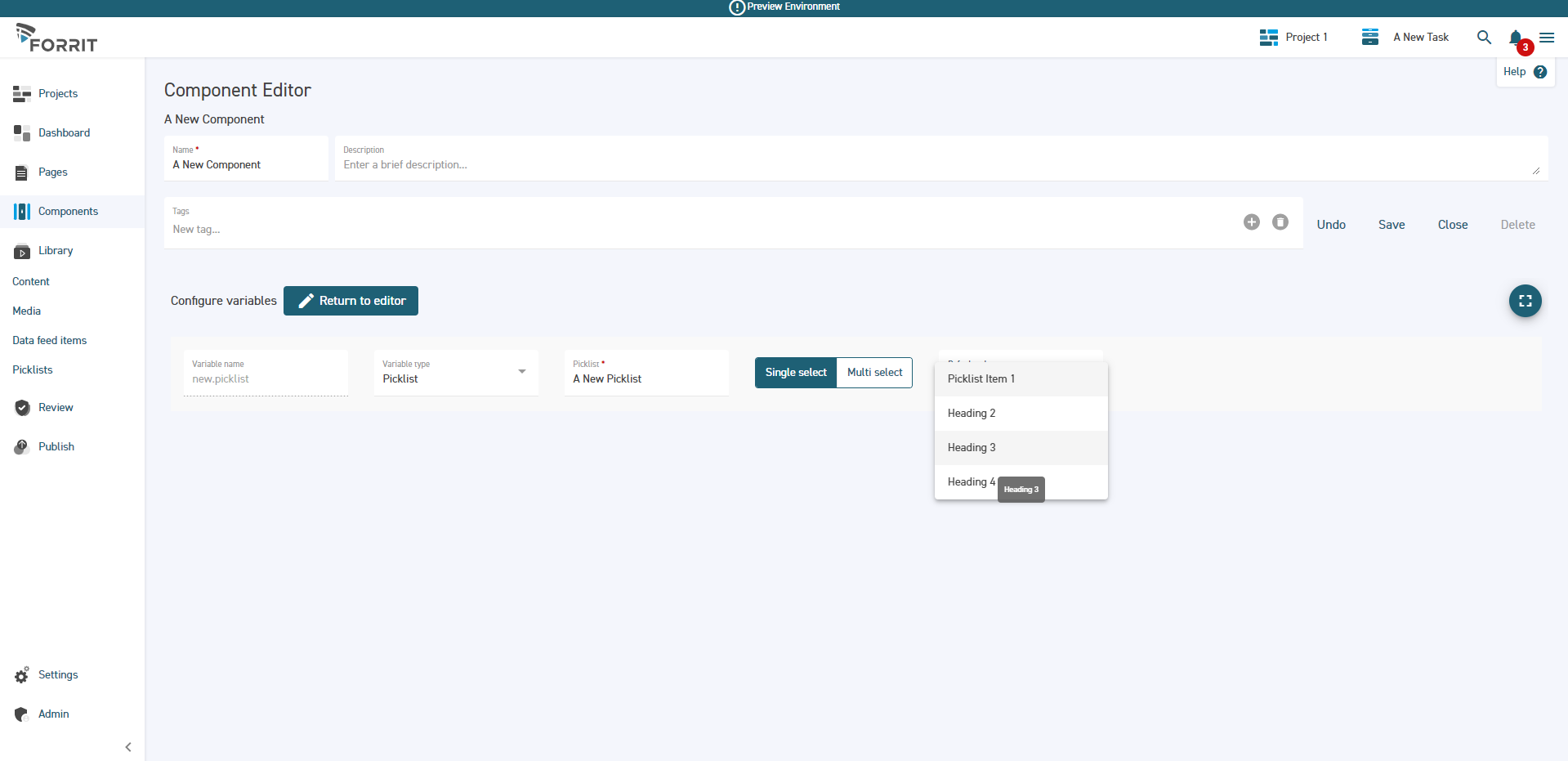Save the component
Screen dimensions: 1568x761
coord(1391,225)
